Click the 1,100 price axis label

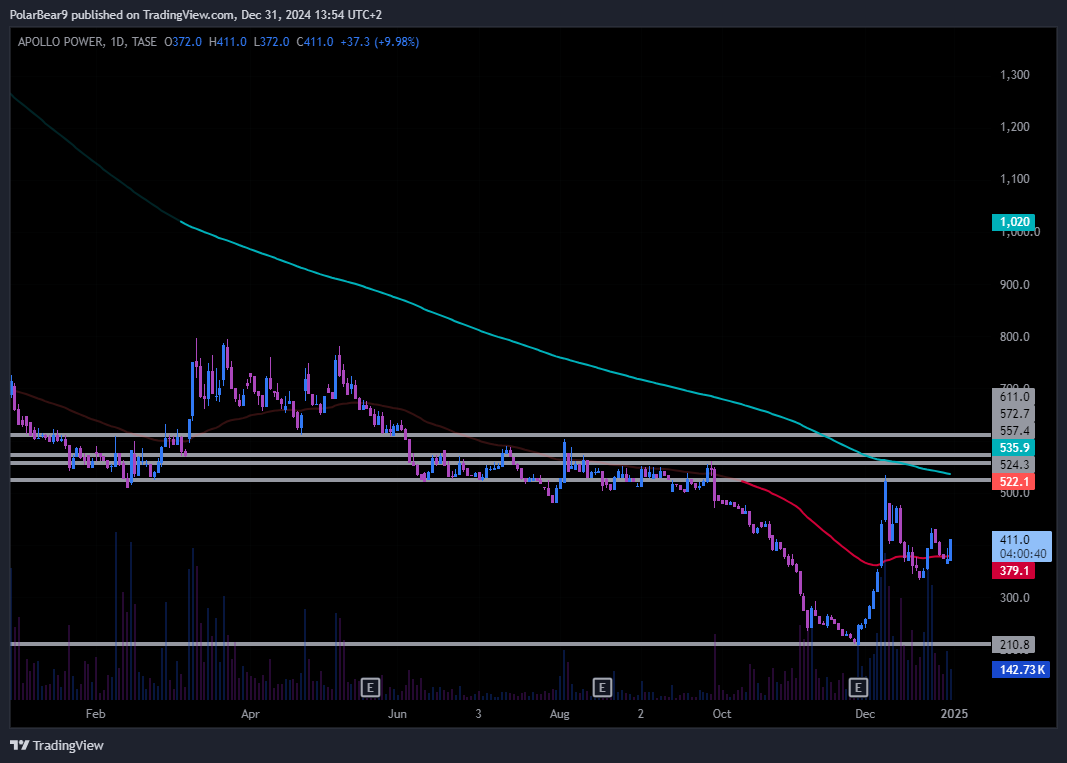click(1015, 179)
